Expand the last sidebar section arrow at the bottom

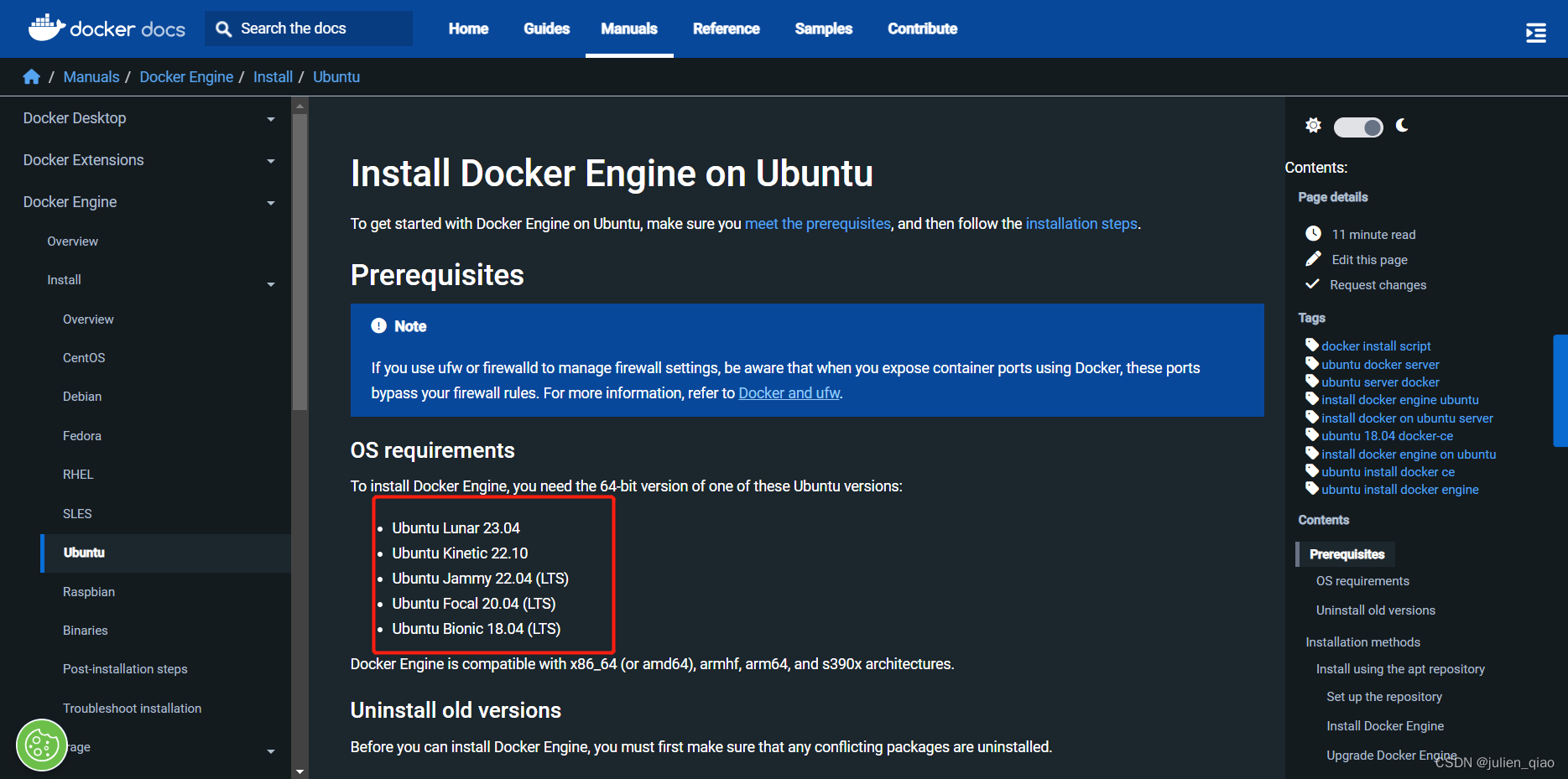tap(270, 751)
